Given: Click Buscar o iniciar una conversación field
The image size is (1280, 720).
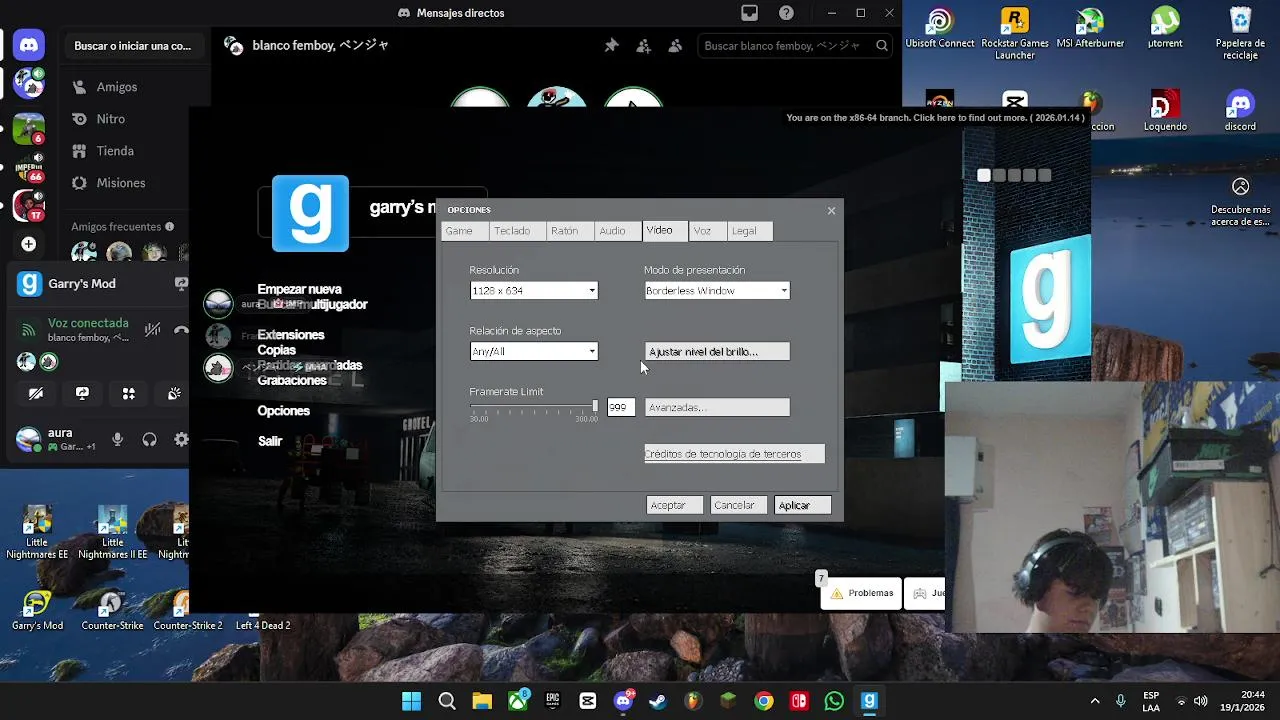Looking at the screenshot, I should click(x=133, y=46).
